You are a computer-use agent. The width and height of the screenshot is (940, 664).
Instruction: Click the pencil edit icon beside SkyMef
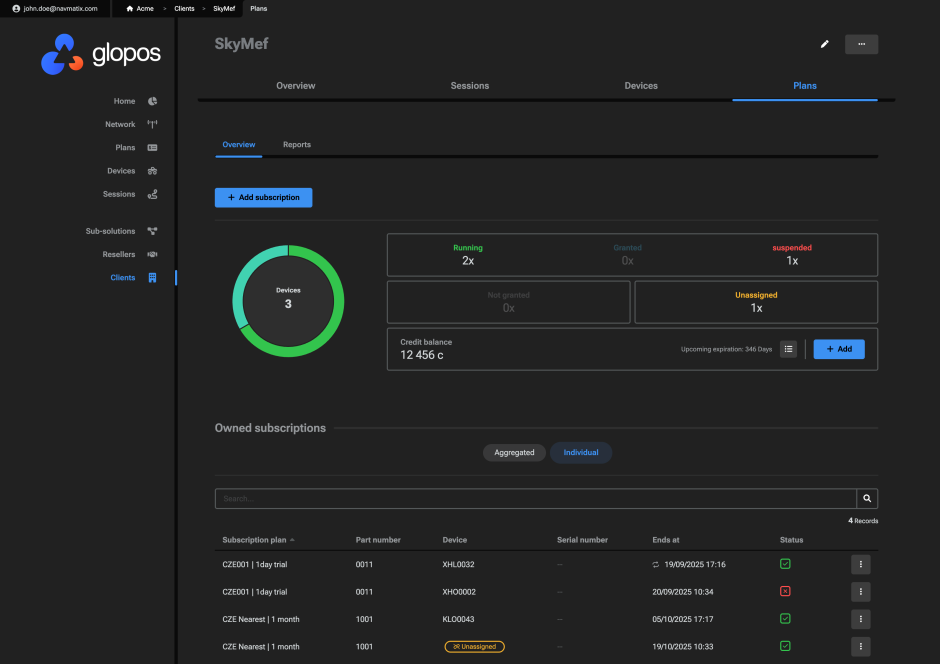coord(825,44)
